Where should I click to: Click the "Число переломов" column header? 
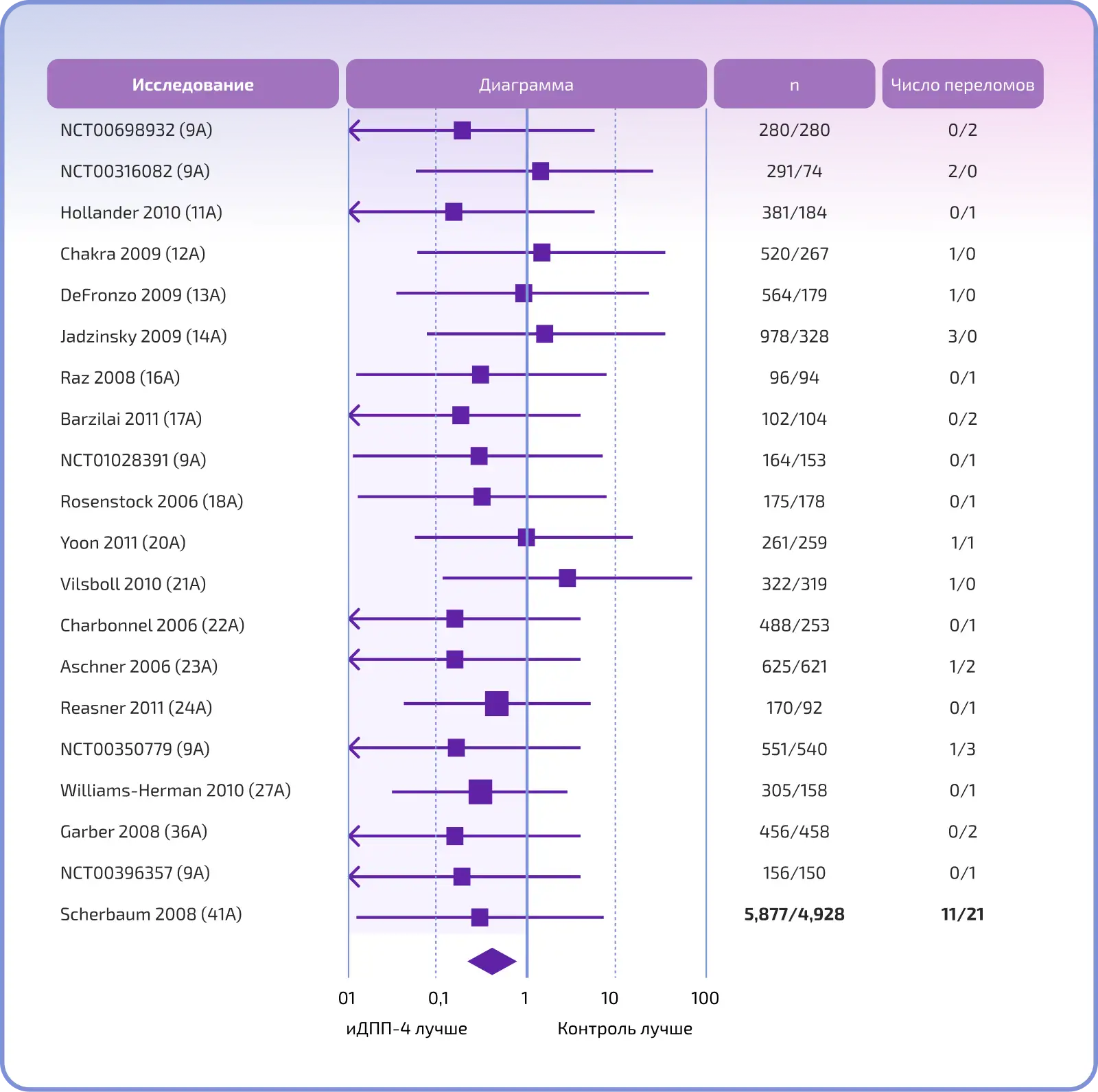[x=962, y=84]
